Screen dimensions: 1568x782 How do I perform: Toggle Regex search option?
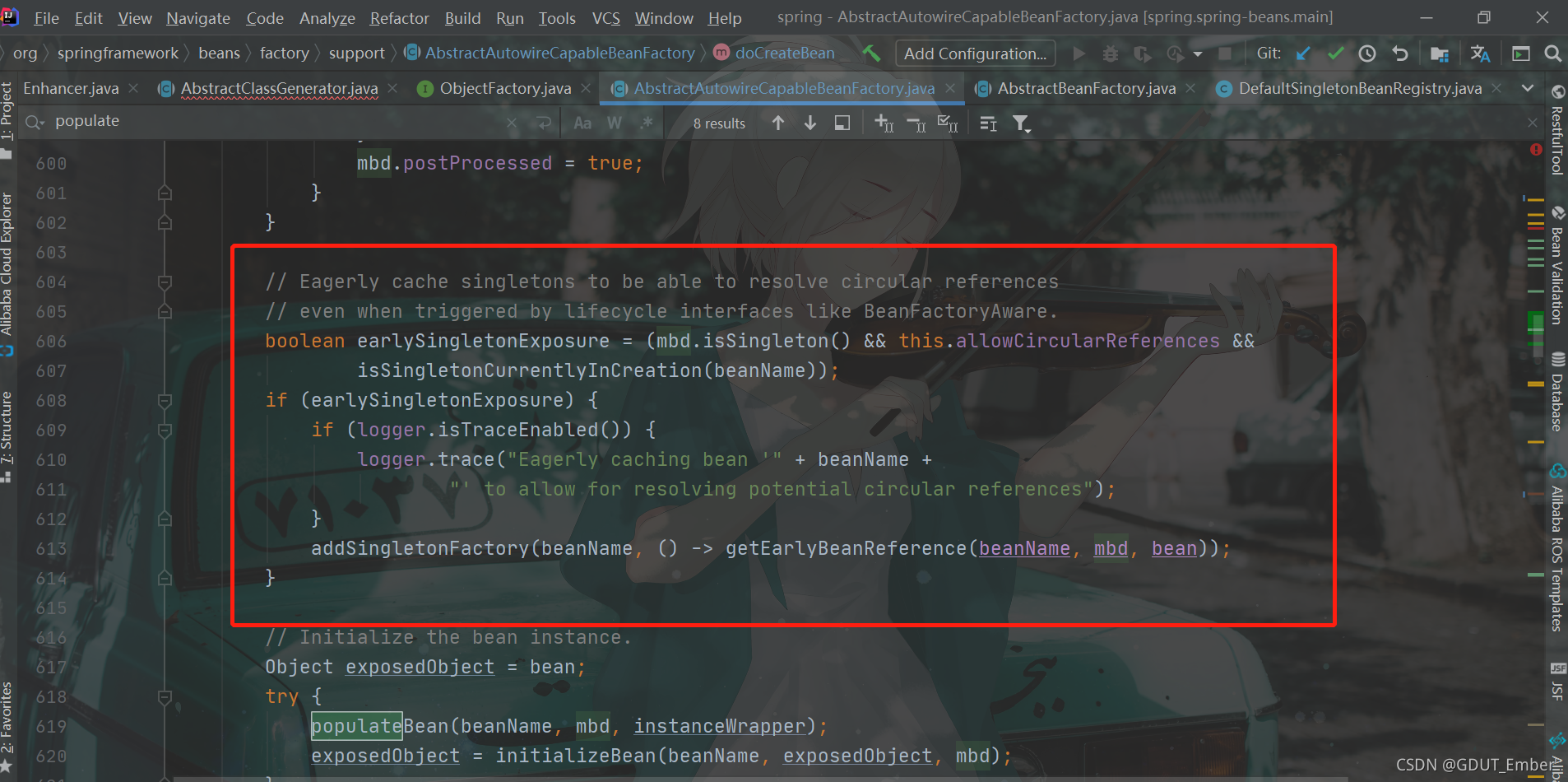[647, 123]
